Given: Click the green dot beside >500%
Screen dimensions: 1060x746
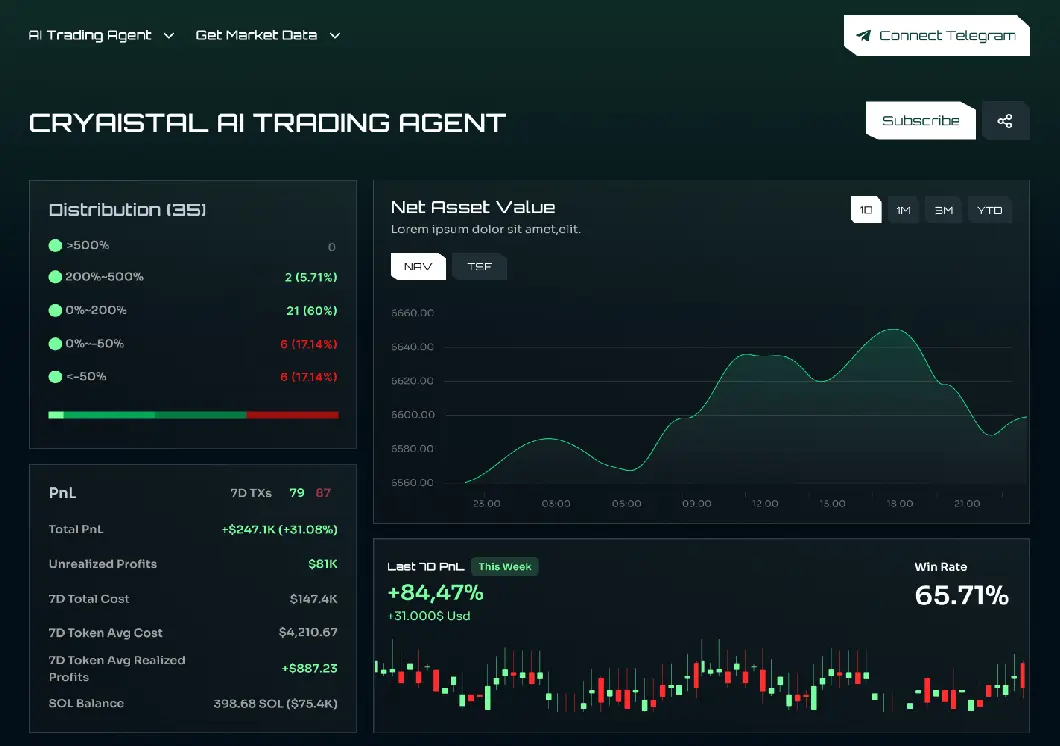Looking at the screenshot, I should [x=55, y=246].
